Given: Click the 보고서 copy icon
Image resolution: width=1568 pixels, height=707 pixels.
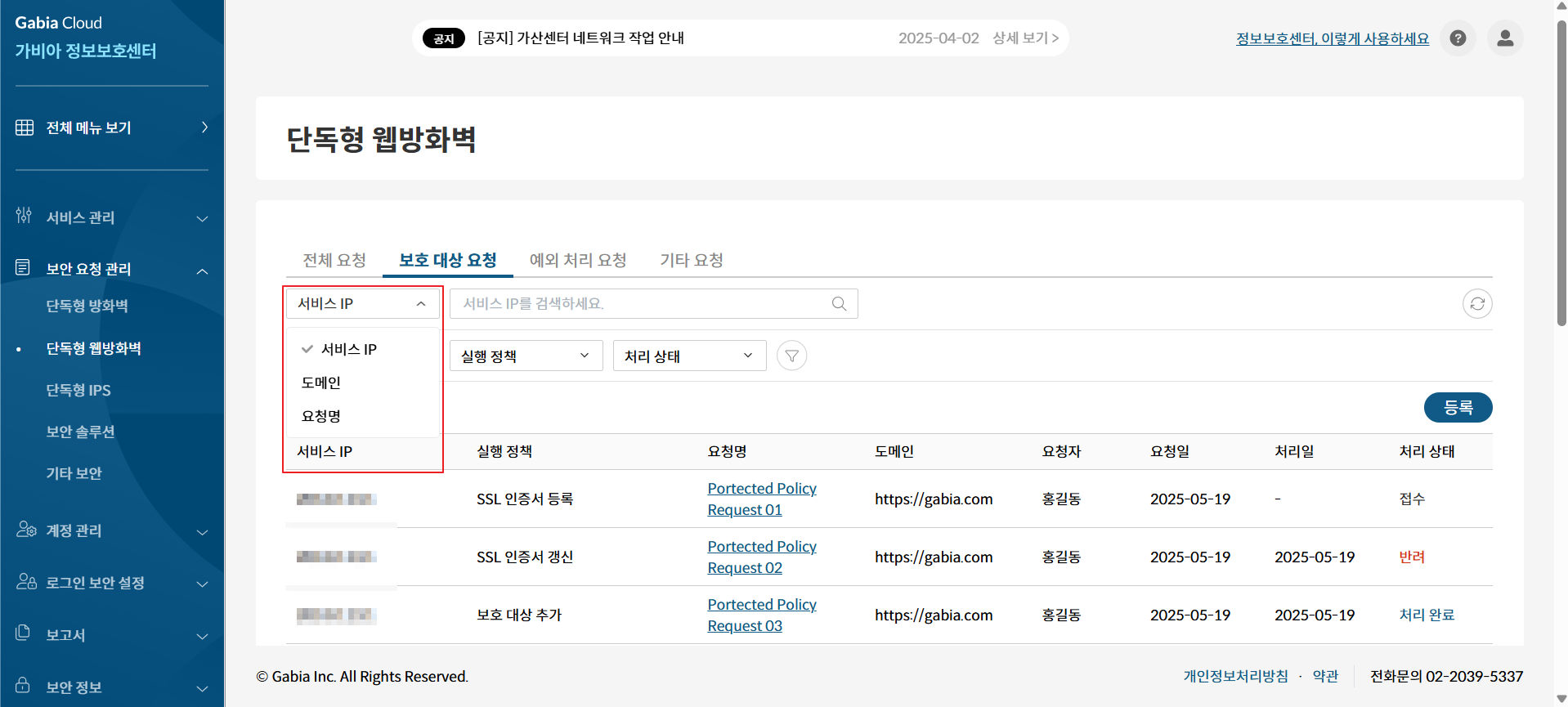Looking at the screenshot, I should pyautogui.click(x=23, y=633).
